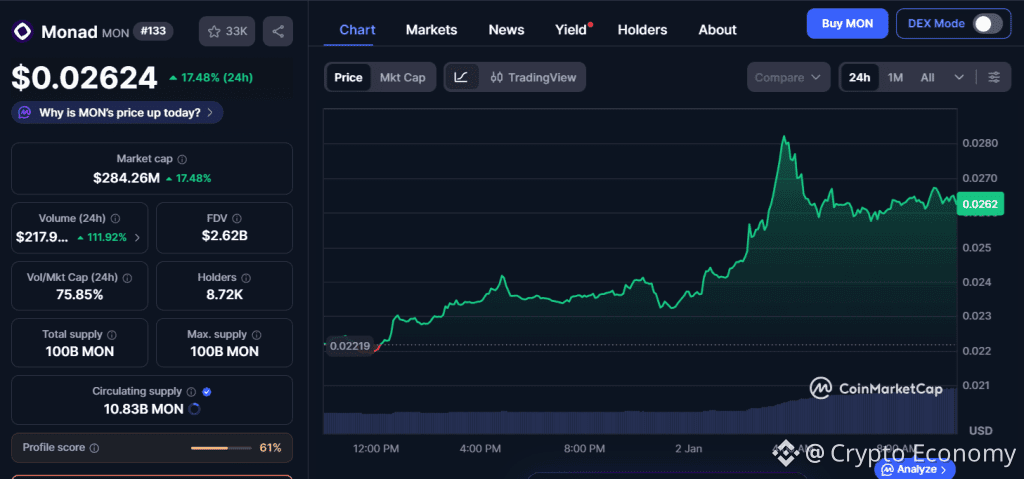This screenshot has height=479, width=1024.
Task: Click the 0.0262 current price label
Action: (980, 204)
